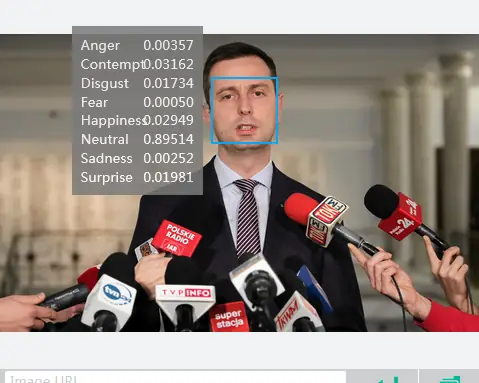Click the Fear score row
This screenshot has height=383, width=479.
point(137,102)
